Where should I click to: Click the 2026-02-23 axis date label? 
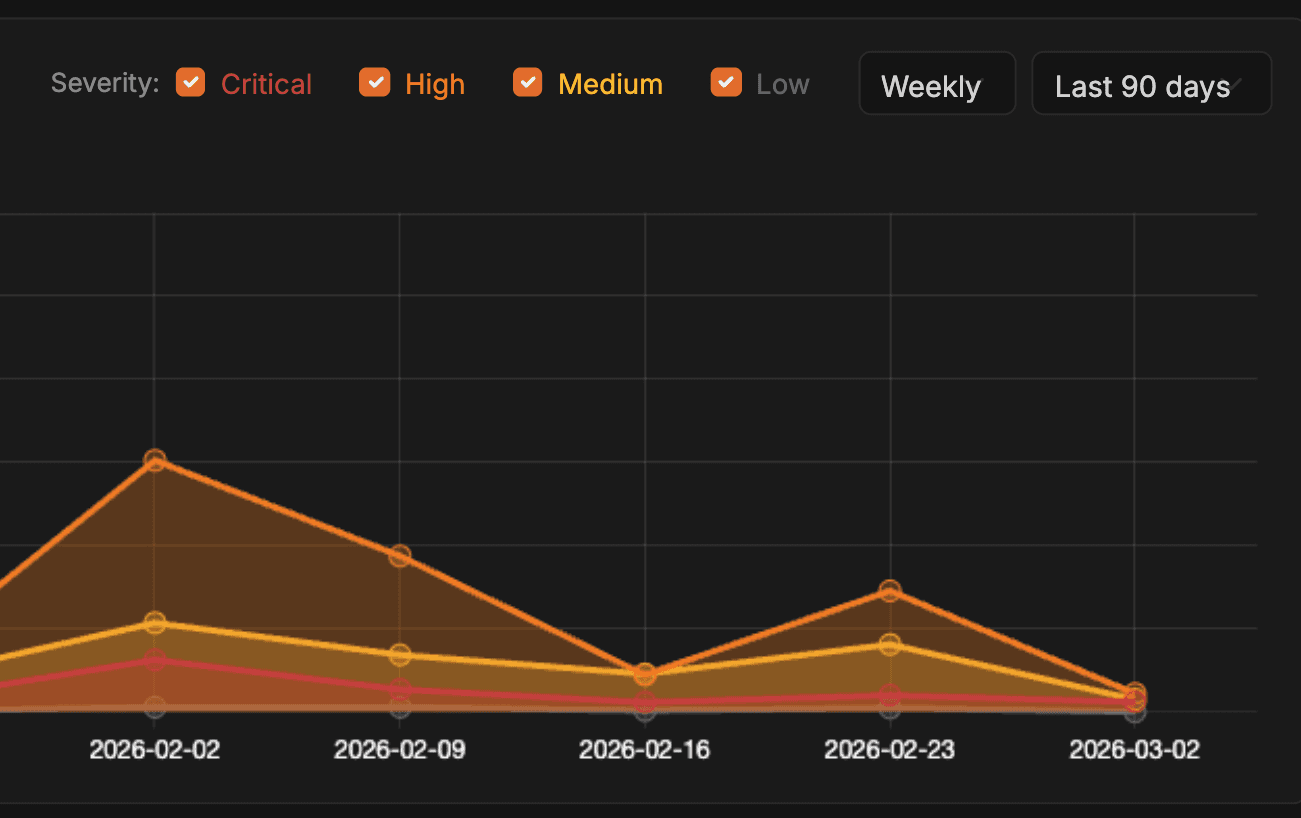click(x=890, y=750)
